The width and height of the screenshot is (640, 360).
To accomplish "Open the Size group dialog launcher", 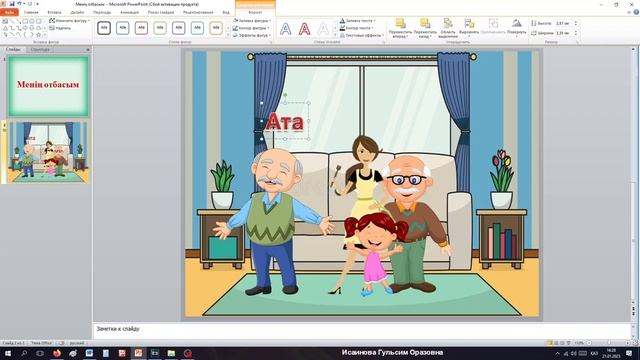I will coord(577,42).
